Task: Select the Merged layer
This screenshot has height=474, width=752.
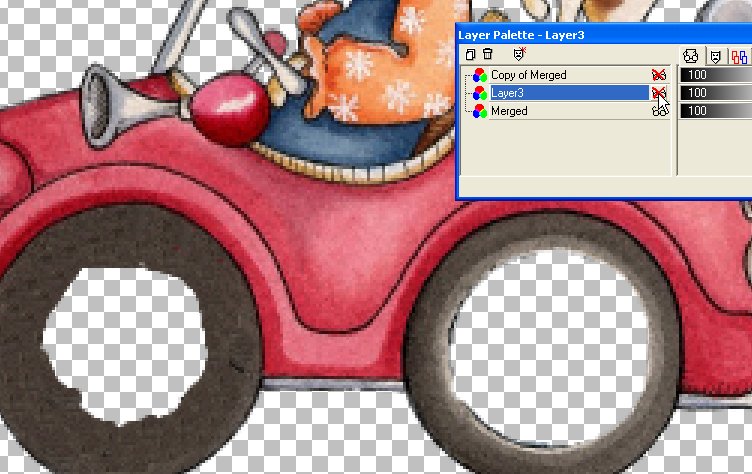Action: pos(509,111)
